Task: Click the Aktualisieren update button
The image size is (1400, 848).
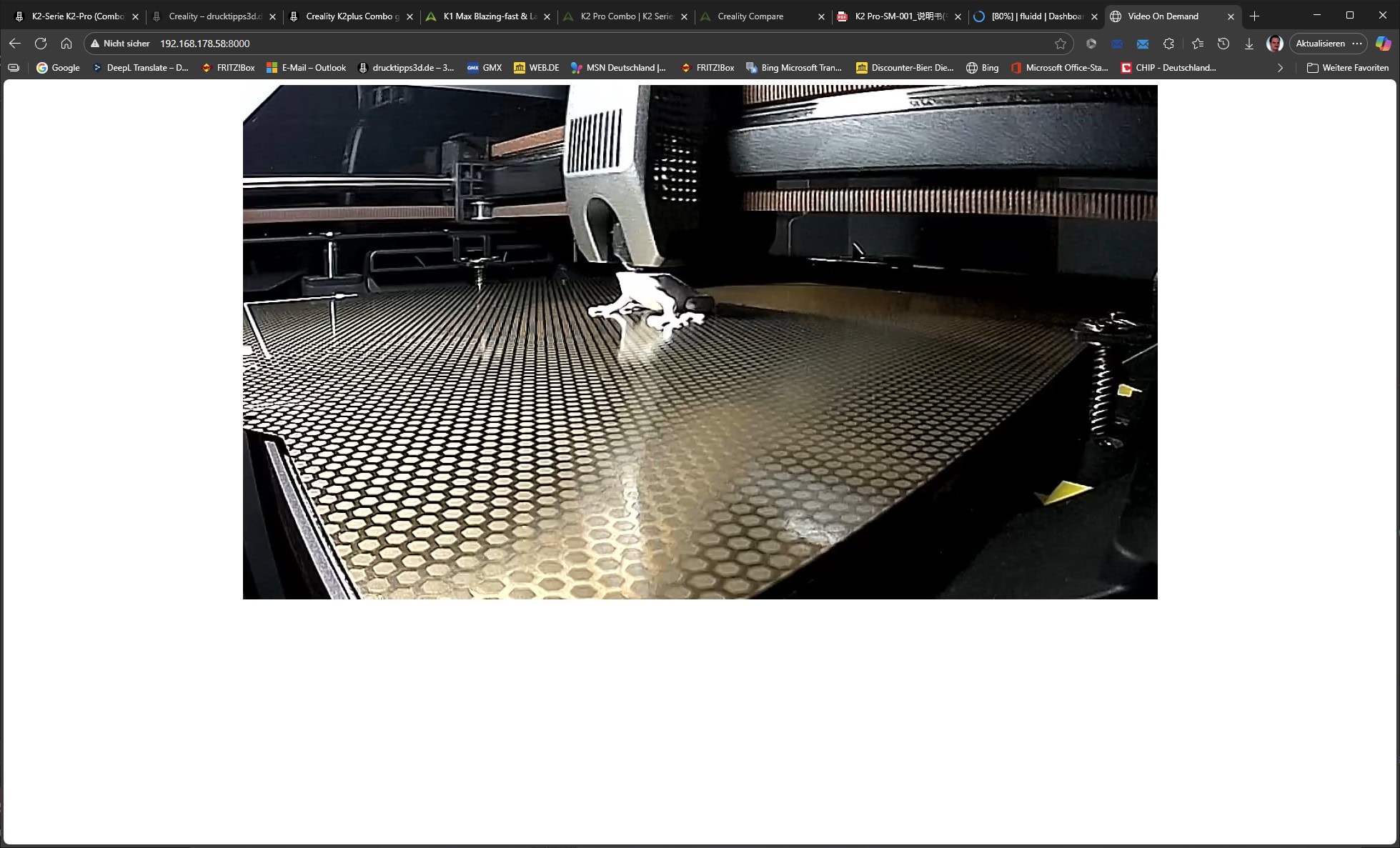Action: [1320, 44]
